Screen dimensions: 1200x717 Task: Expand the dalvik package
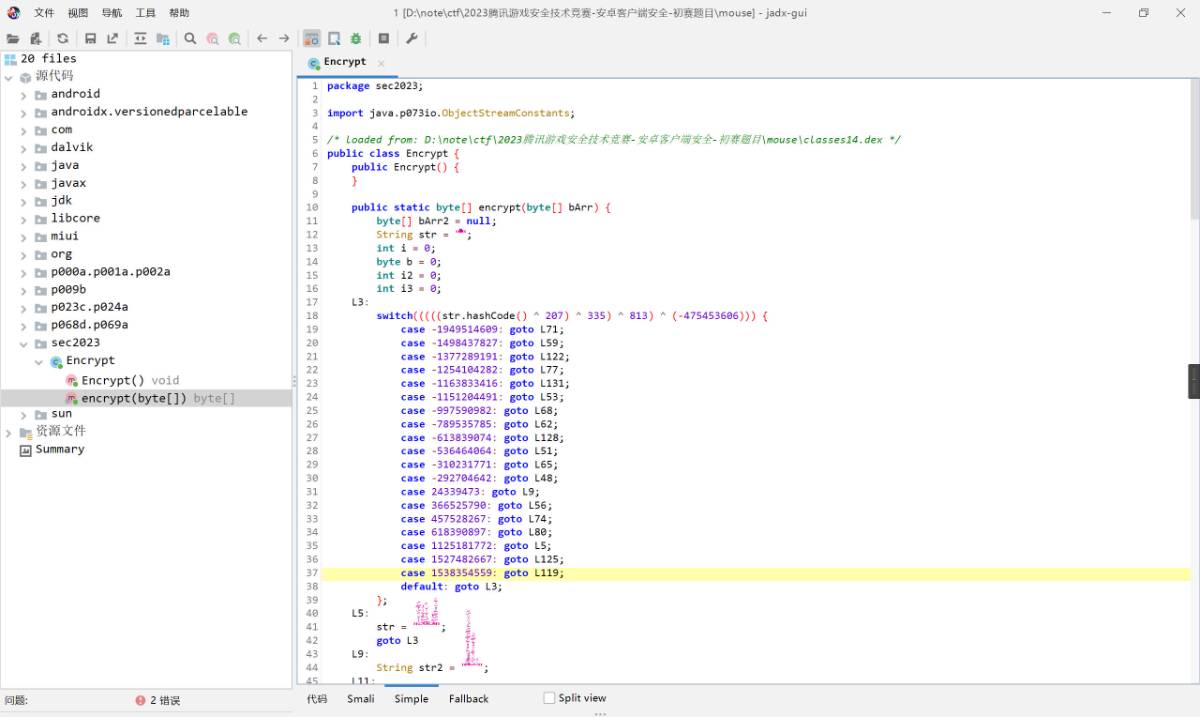pyautogui.click(x=24, y=148)
